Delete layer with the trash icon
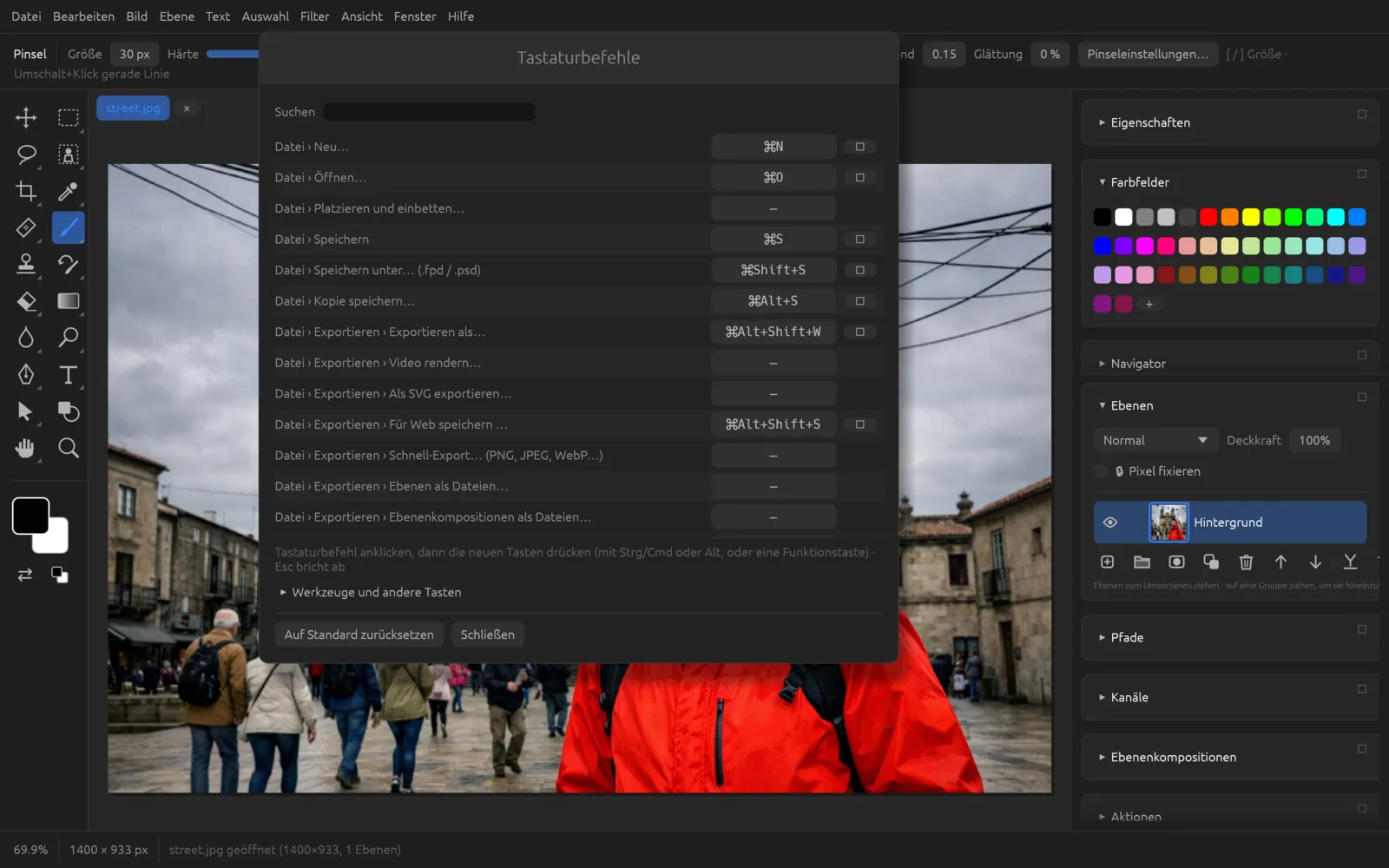 pos(1246,562)
